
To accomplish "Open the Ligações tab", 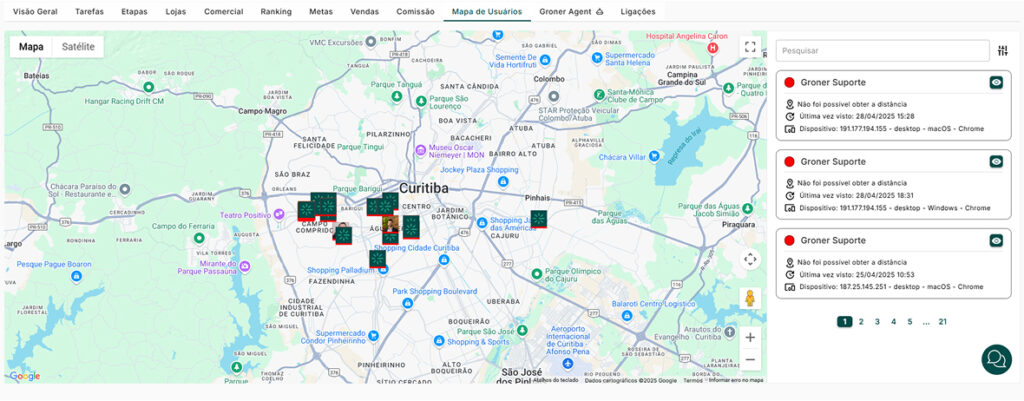I will pyautogui.click(x=640, y=11).
